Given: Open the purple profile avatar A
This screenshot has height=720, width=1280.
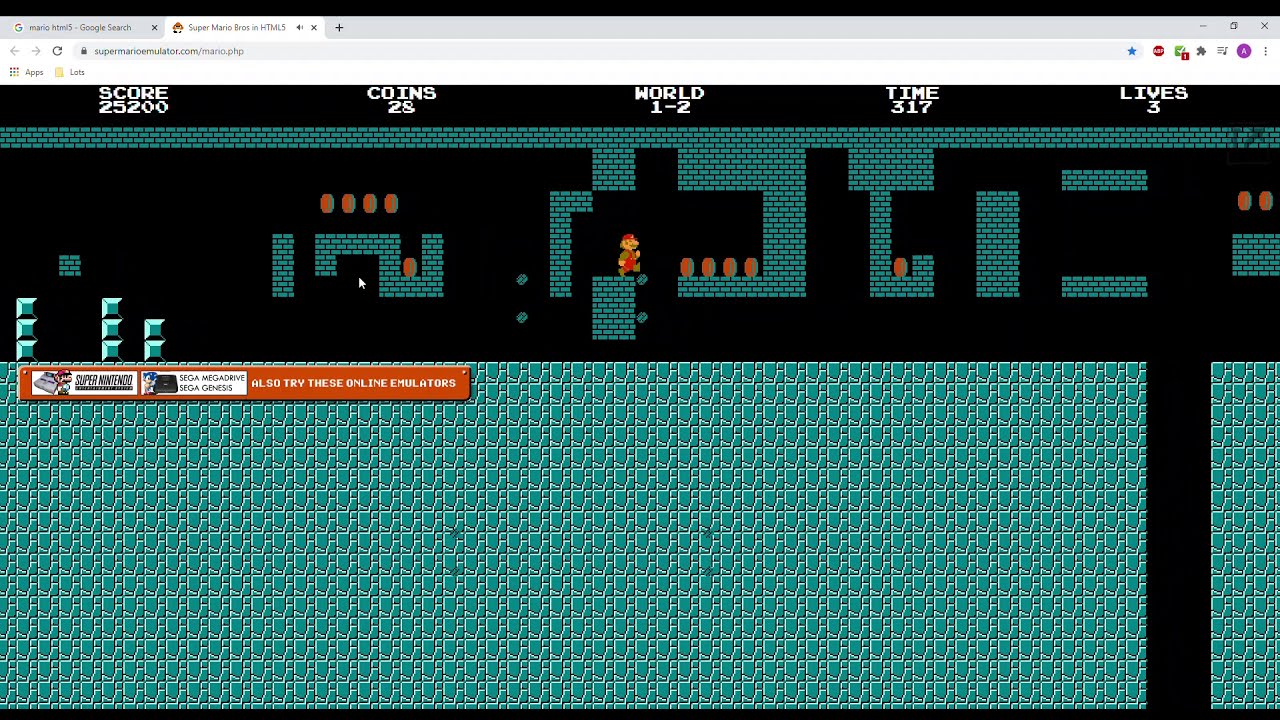Looking at the screenshot, I should click(1244, 51).
